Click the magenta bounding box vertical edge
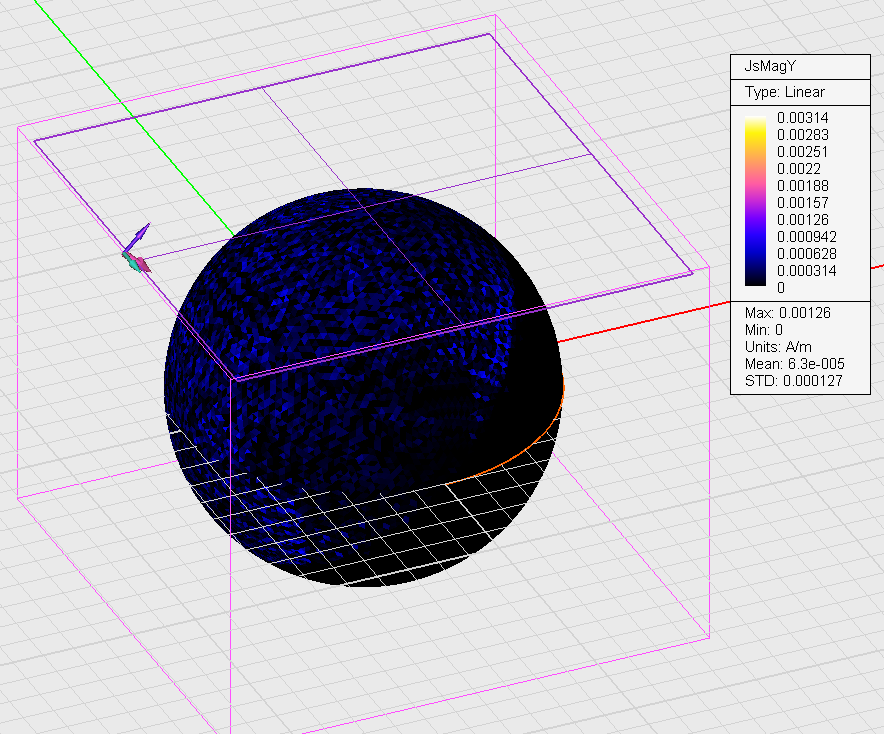The width and height of the screenshot is (884, 734). pos(708,450)
